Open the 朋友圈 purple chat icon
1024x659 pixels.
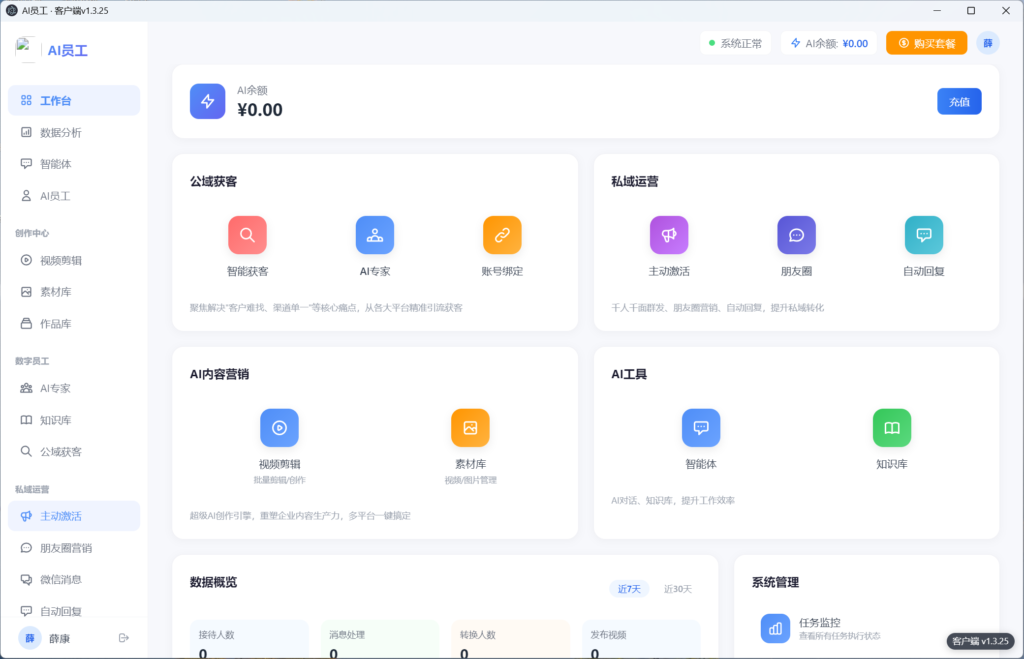(796, 235)
